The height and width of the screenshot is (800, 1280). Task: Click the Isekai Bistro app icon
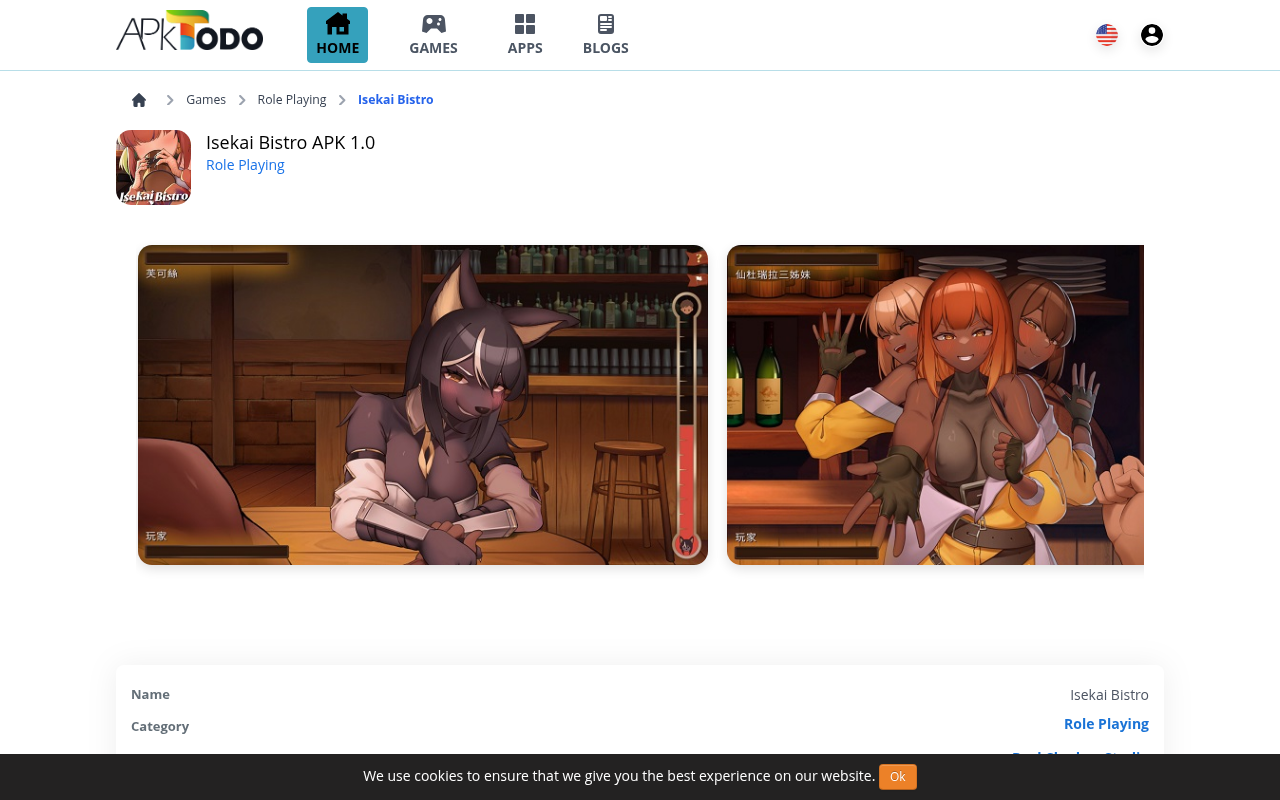point(153,167)
